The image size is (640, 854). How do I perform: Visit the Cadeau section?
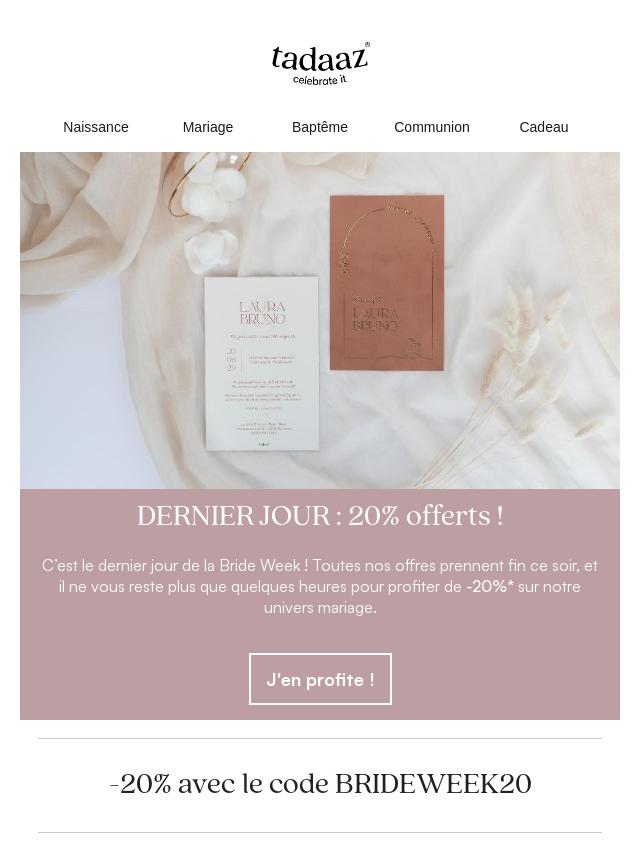click(544, 127)
